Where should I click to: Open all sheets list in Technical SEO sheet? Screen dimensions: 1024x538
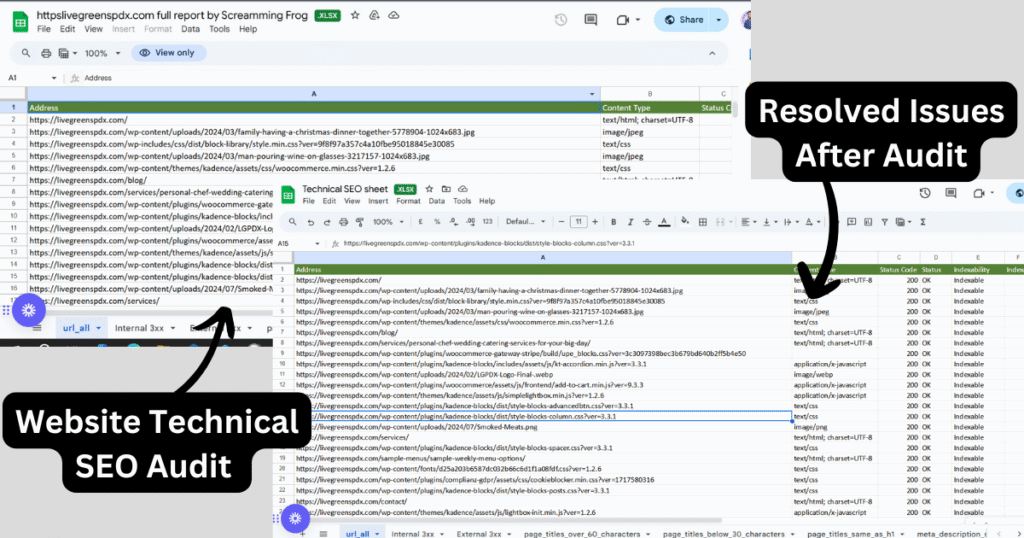[x=323, y=533]
